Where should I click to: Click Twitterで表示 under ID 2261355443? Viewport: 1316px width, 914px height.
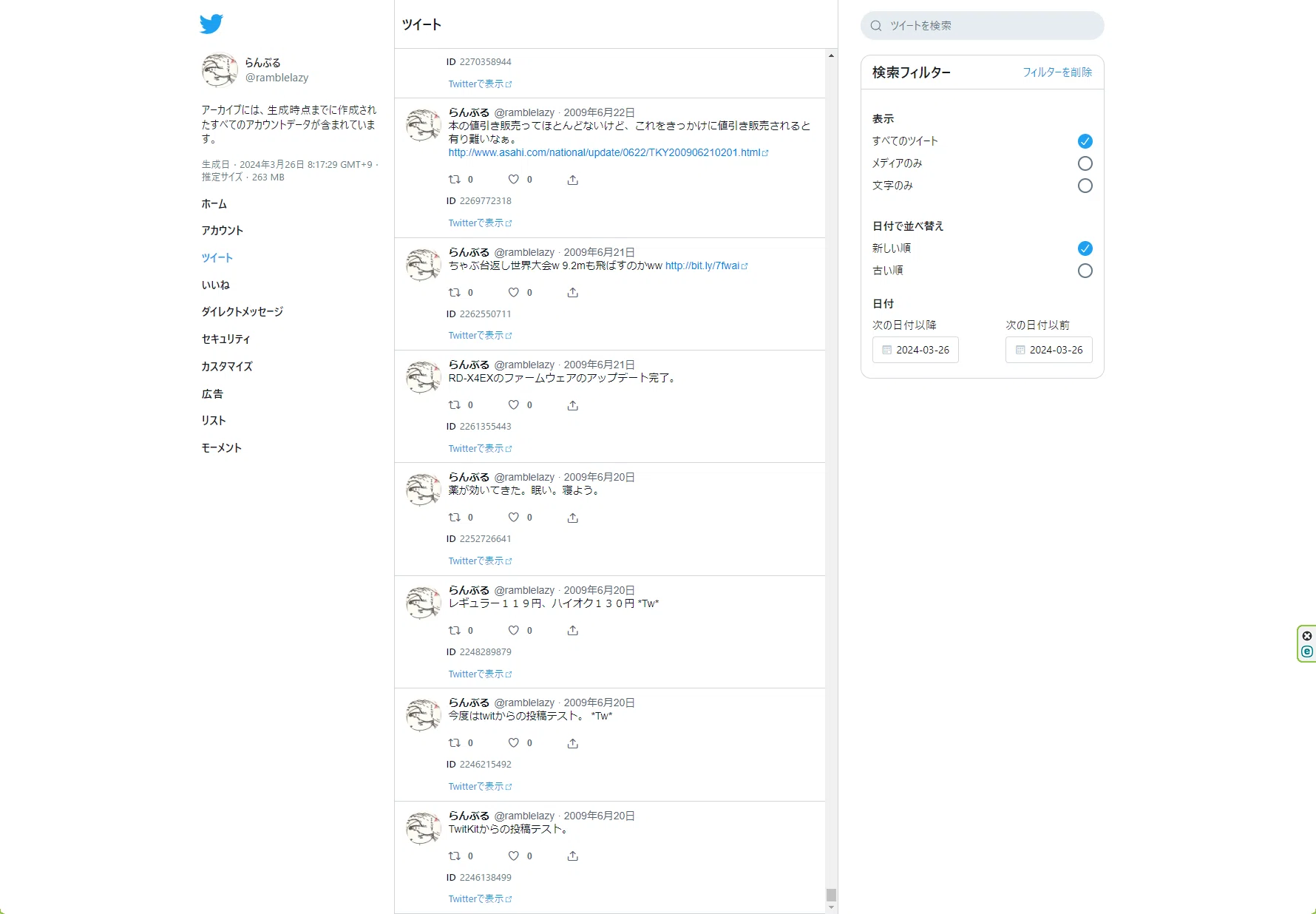(480, 449)
